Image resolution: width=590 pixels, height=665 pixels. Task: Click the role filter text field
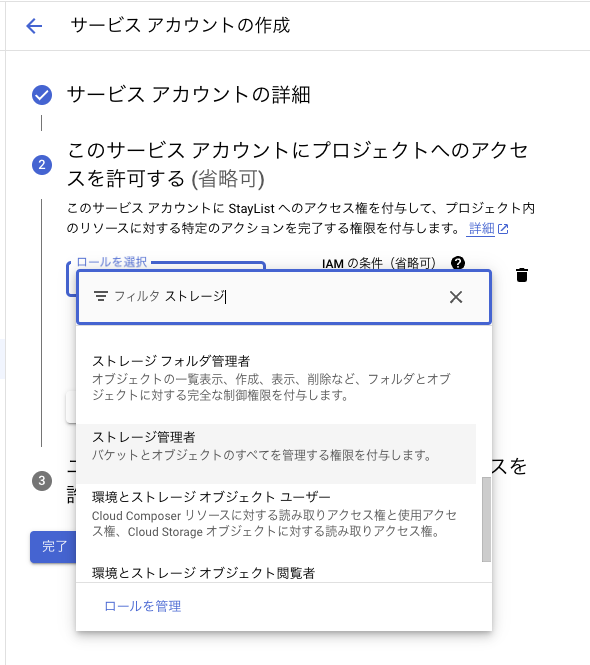284,297
